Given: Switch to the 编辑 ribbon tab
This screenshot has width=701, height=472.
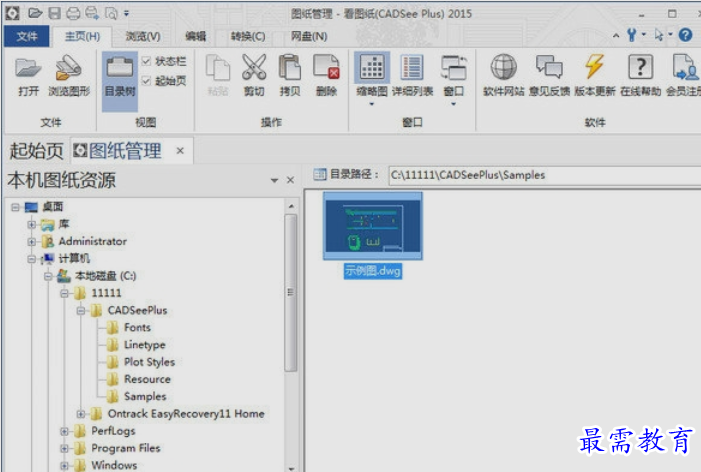Looking at the screenshot, I should point(195,36).
